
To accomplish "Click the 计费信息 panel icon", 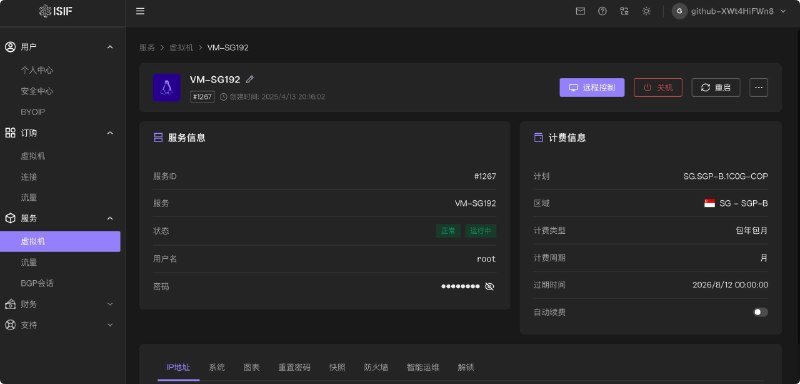I will [538, 138].
